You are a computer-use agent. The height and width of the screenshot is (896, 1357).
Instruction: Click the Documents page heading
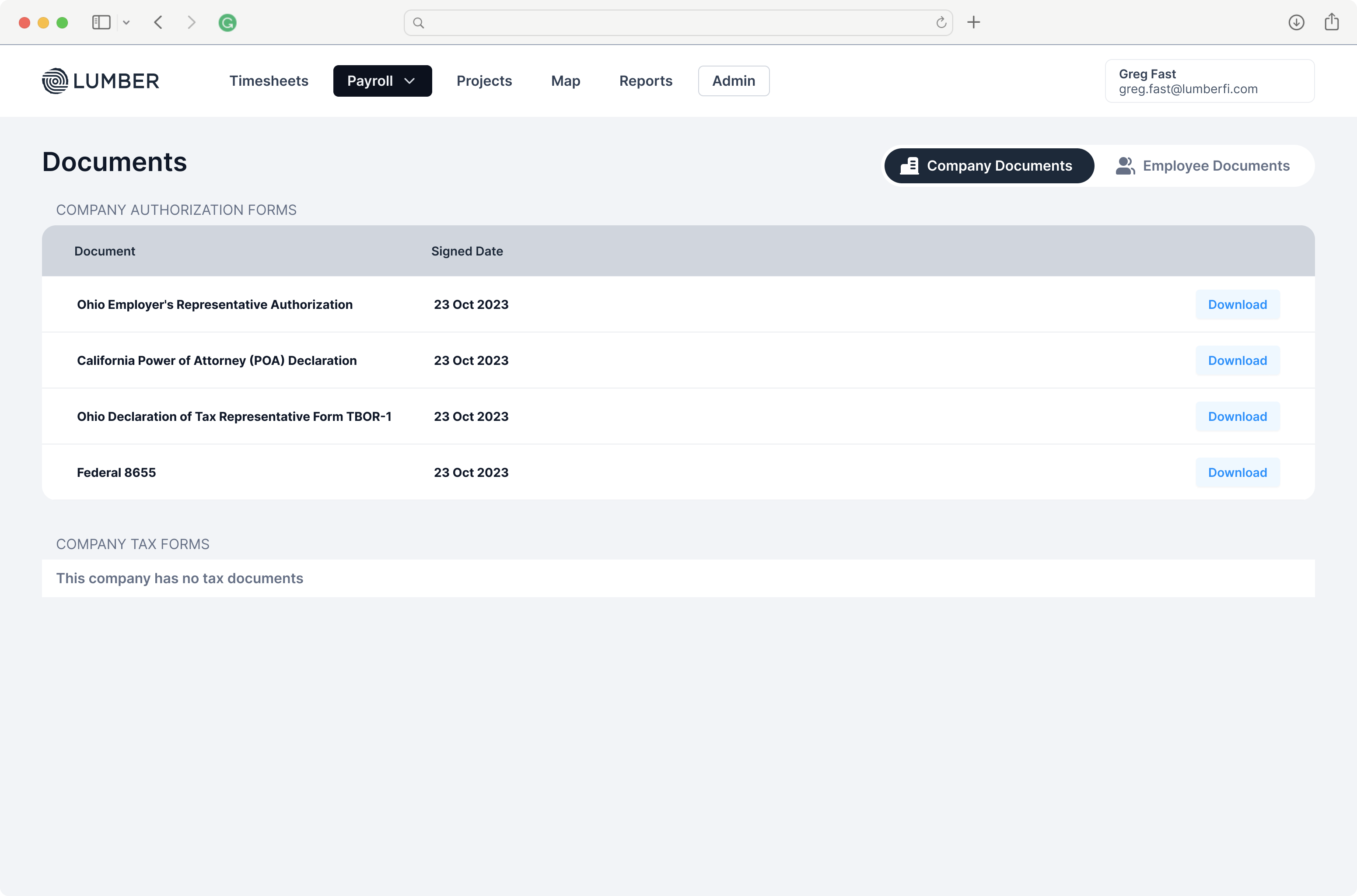[x=114, y=162]
